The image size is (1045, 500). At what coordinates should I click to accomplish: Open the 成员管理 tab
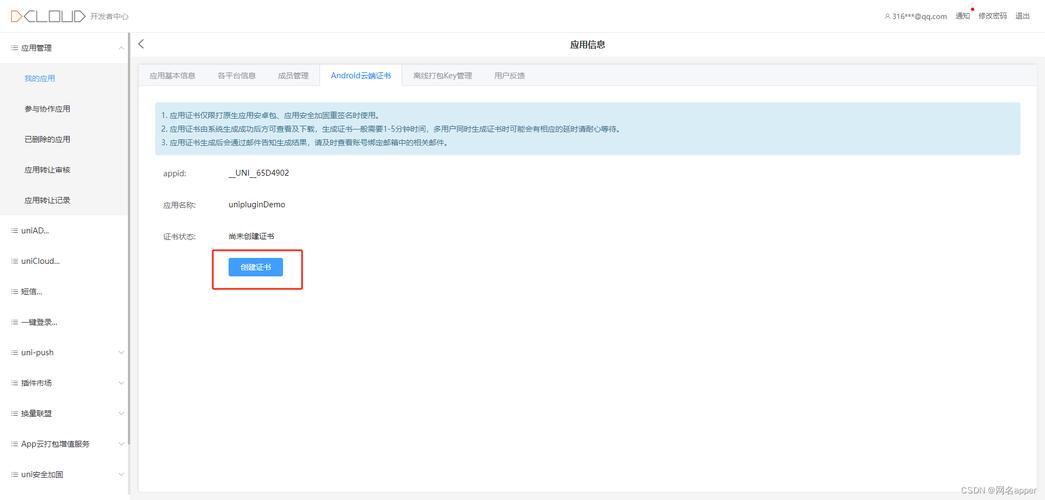[293, 76]
